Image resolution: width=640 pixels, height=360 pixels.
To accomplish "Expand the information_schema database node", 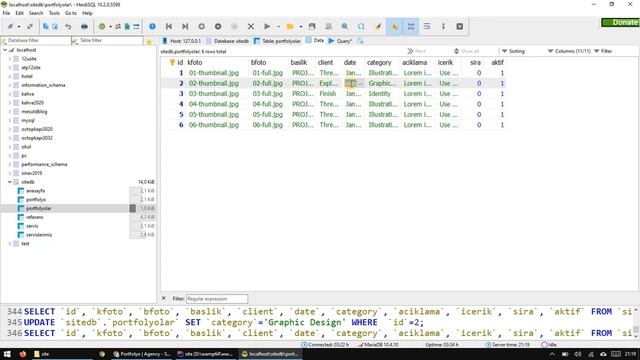I will [10, 85].
